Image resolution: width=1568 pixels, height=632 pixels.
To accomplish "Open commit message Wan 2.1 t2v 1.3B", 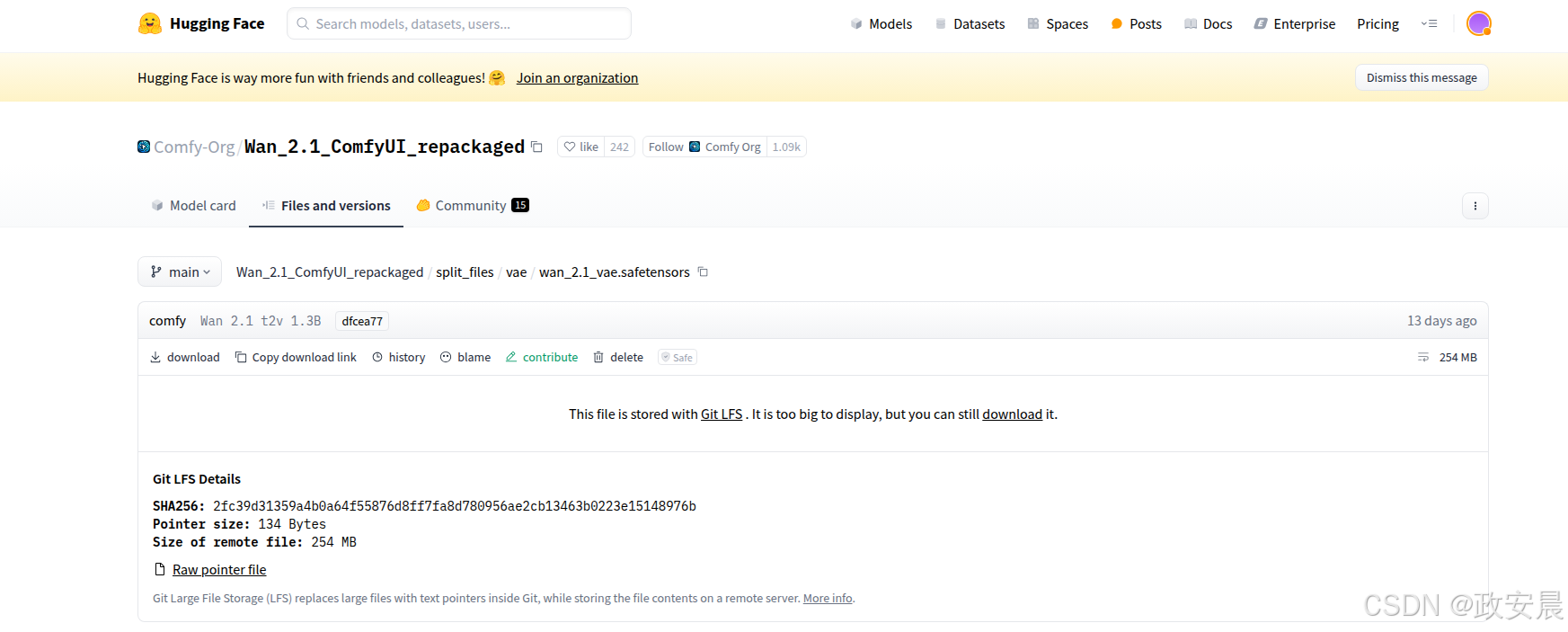I will pos(261,321).
